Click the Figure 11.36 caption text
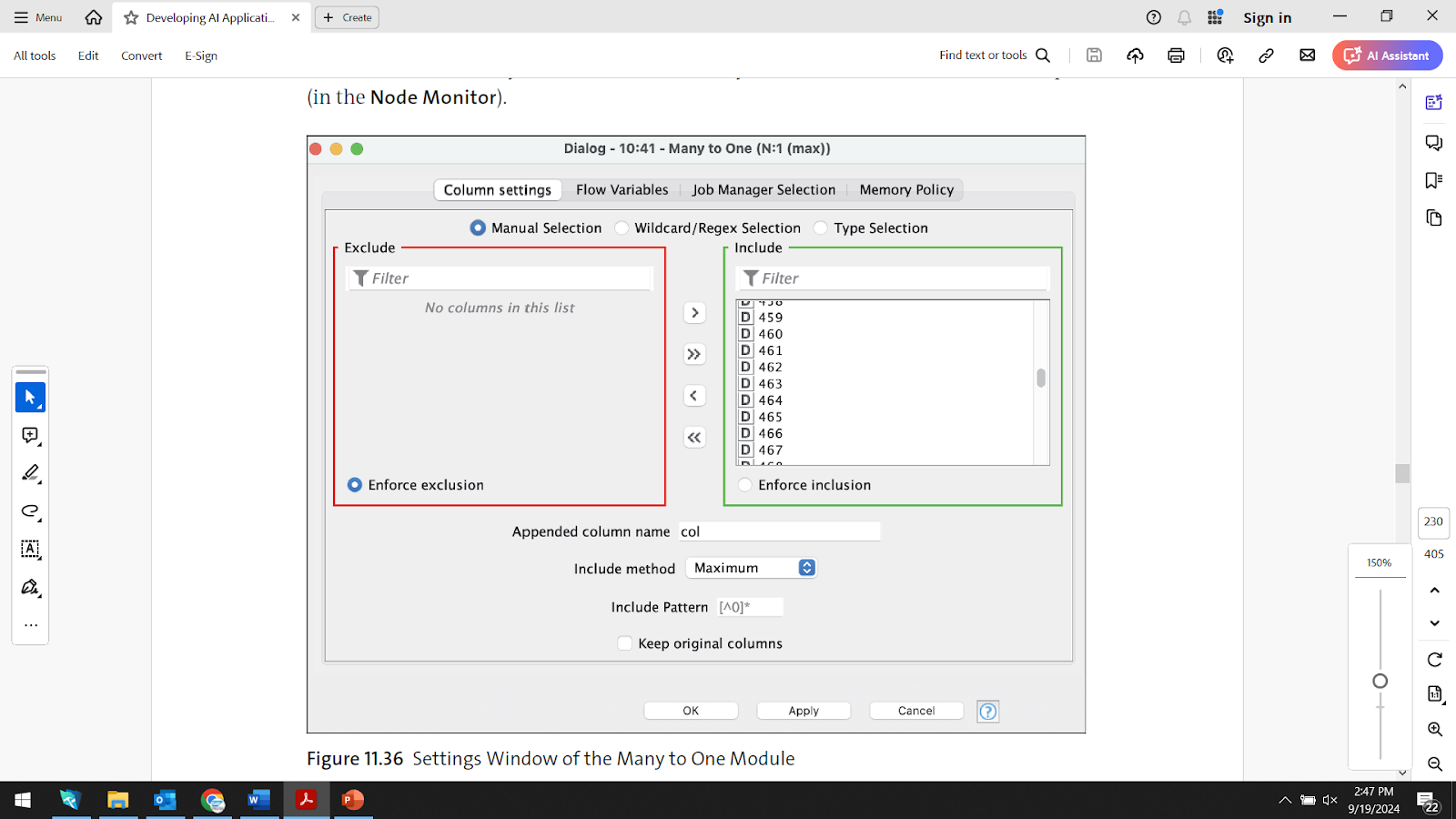This screenshot has width=1456, height=819. (x=551, y=759)
